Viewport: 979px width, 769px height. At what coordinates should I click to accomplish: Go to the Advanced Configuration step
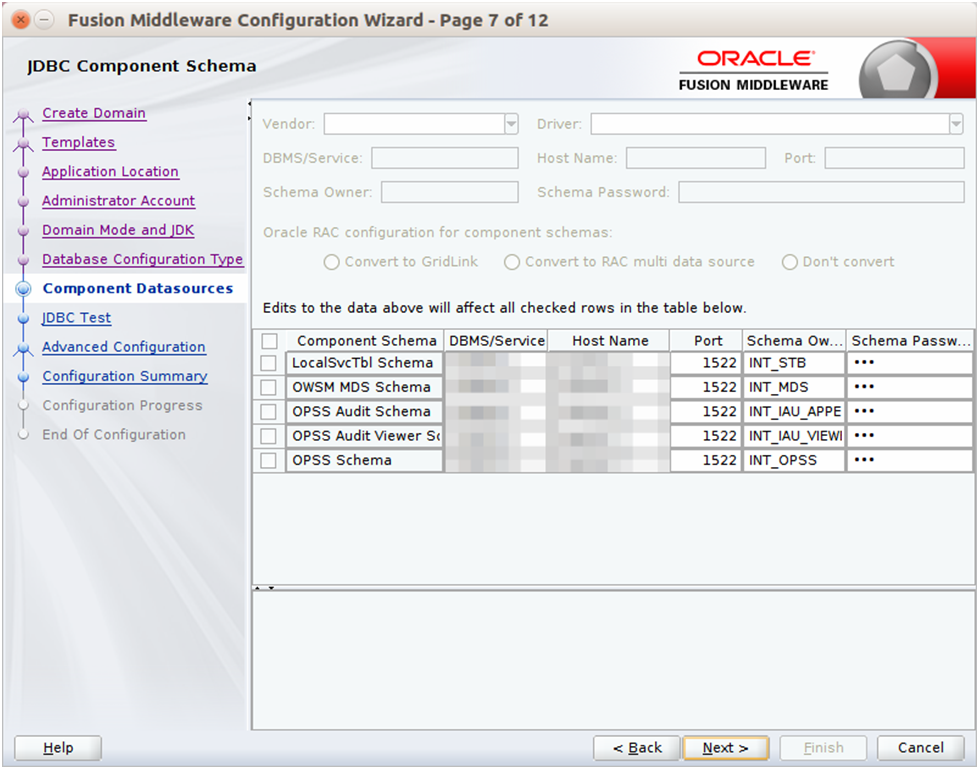pyautogui.click(x=124, y=347)
